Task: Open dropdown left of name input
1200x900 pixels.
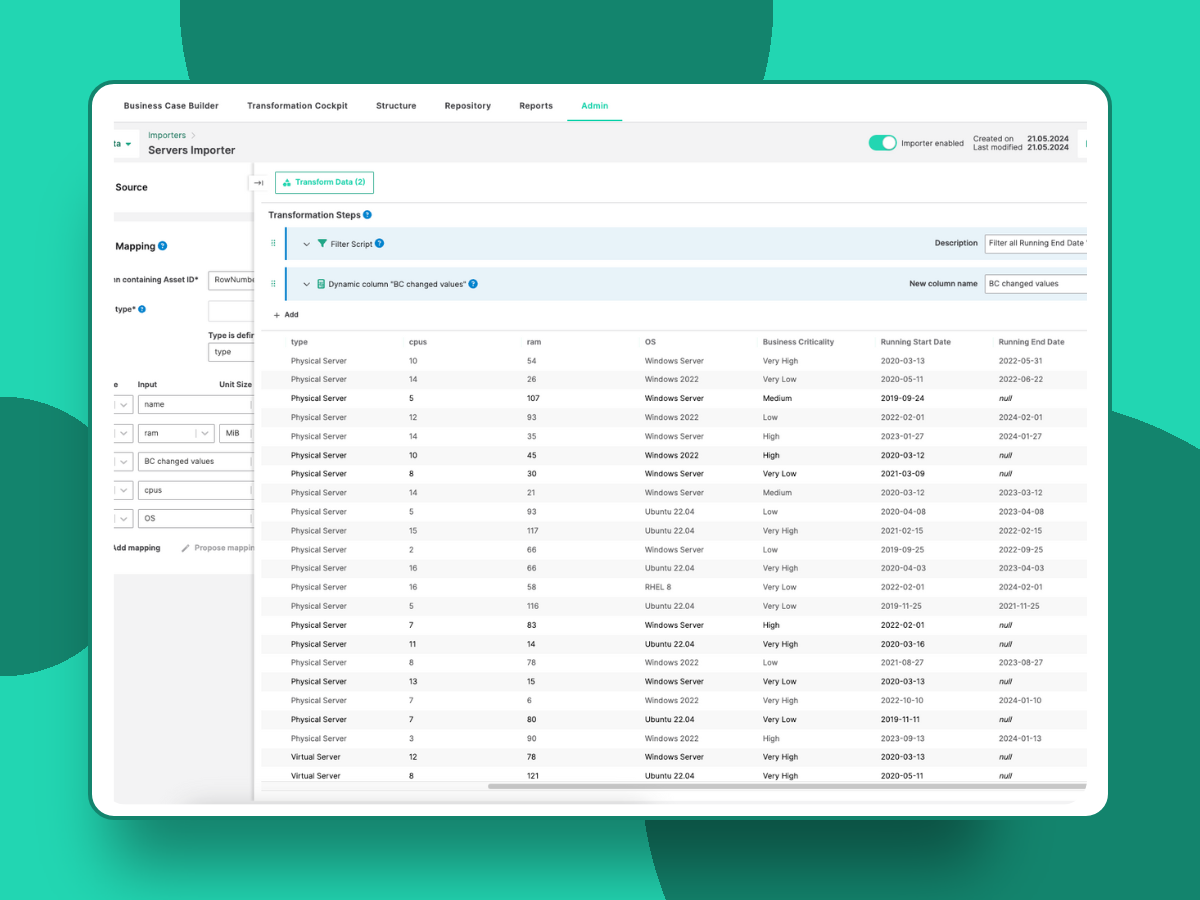Action: (122, 405)
